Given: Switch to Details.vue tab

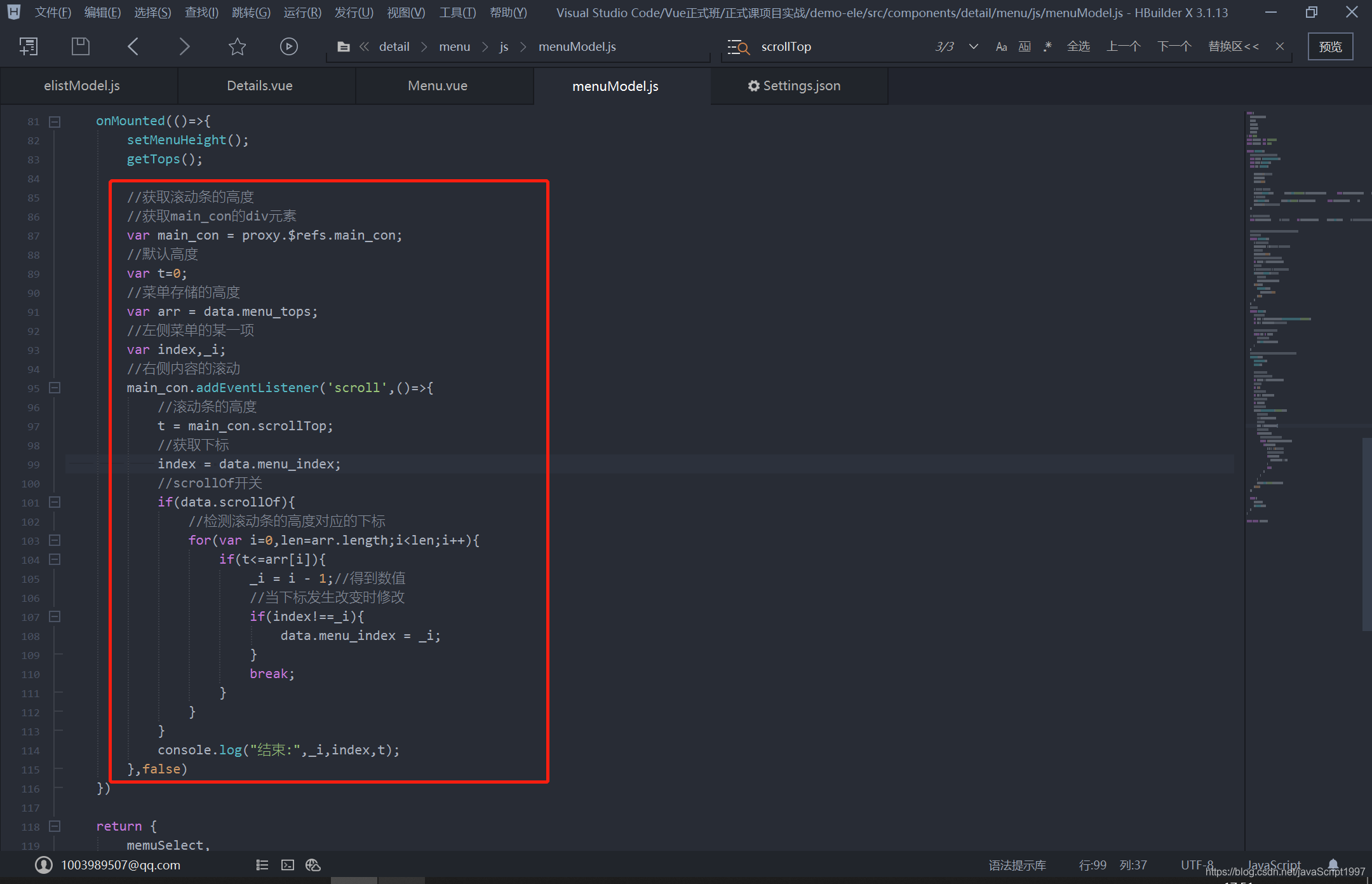Looking at the screenshot, I should 267,86.
